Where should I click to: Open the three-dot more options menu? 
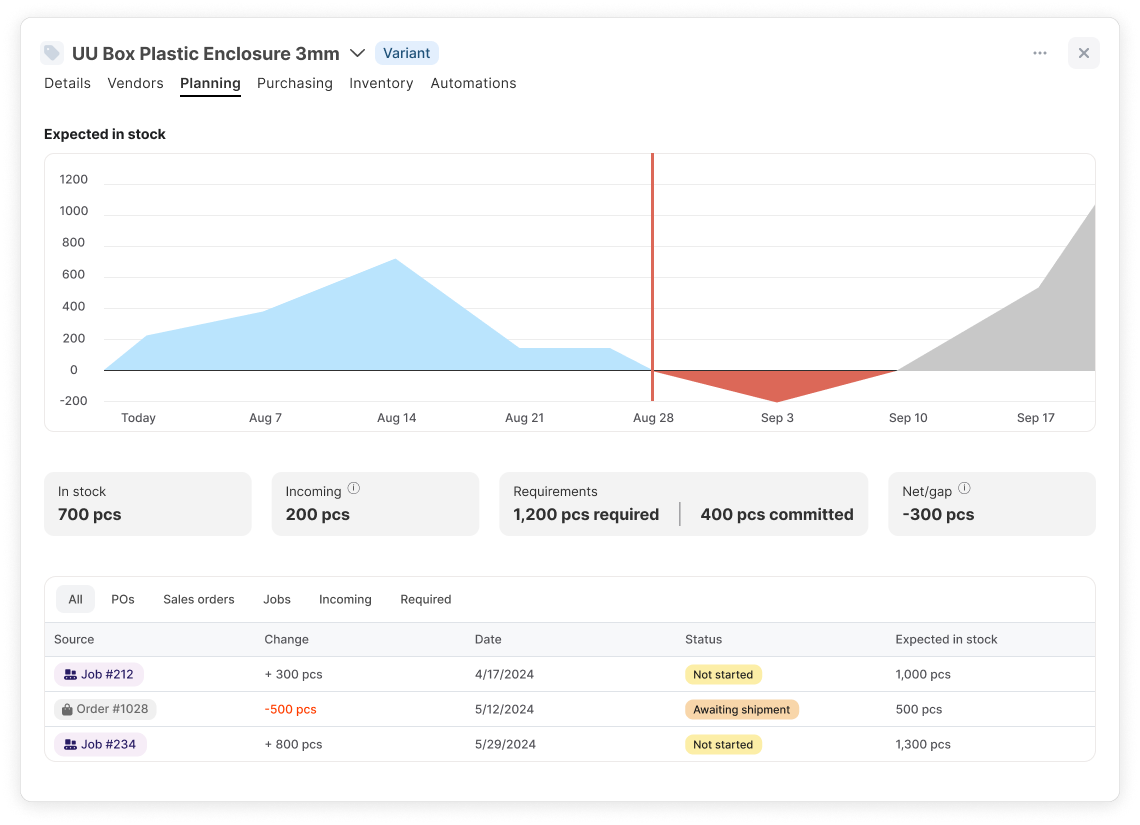pyautogui.click(x=1040, y=53)
